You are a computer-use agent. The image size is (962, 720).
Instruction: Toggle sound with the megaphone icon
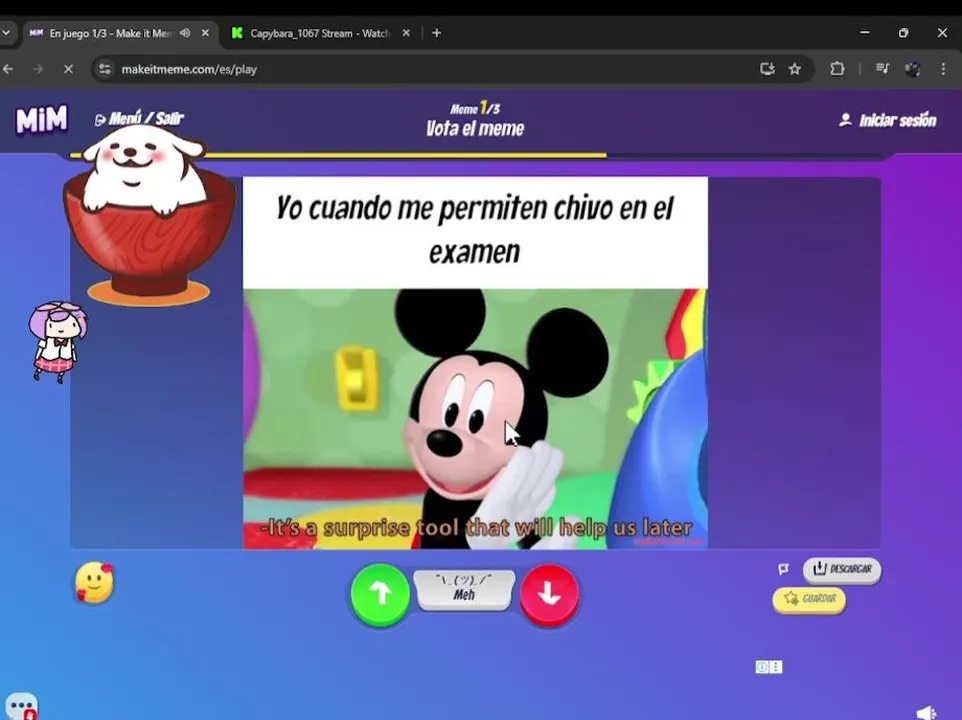coord(926,712)
